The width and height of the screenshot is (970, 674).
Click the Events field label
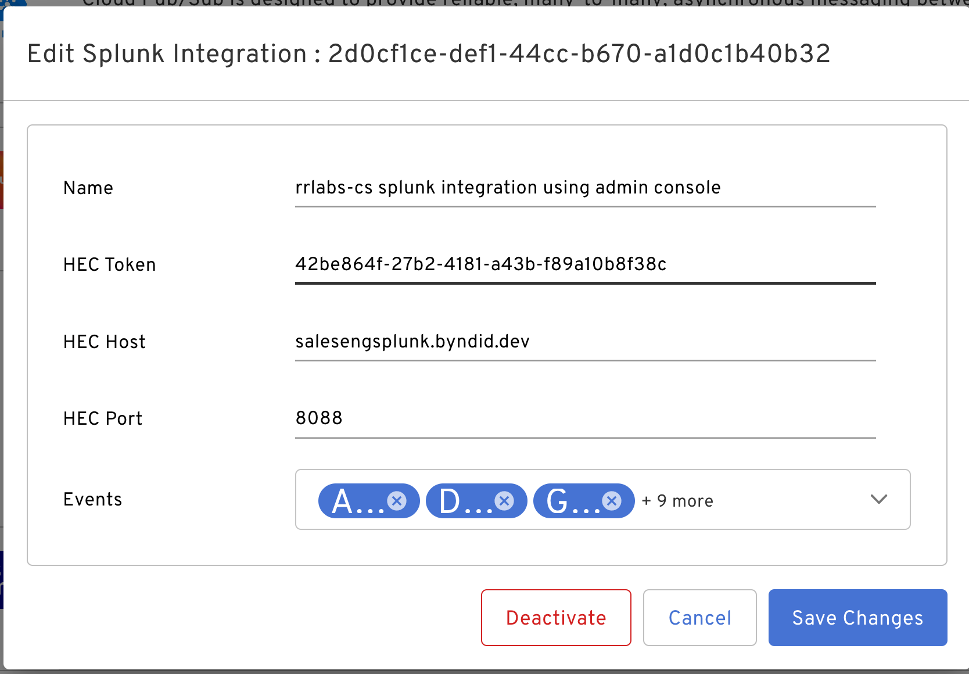[92, 499]
